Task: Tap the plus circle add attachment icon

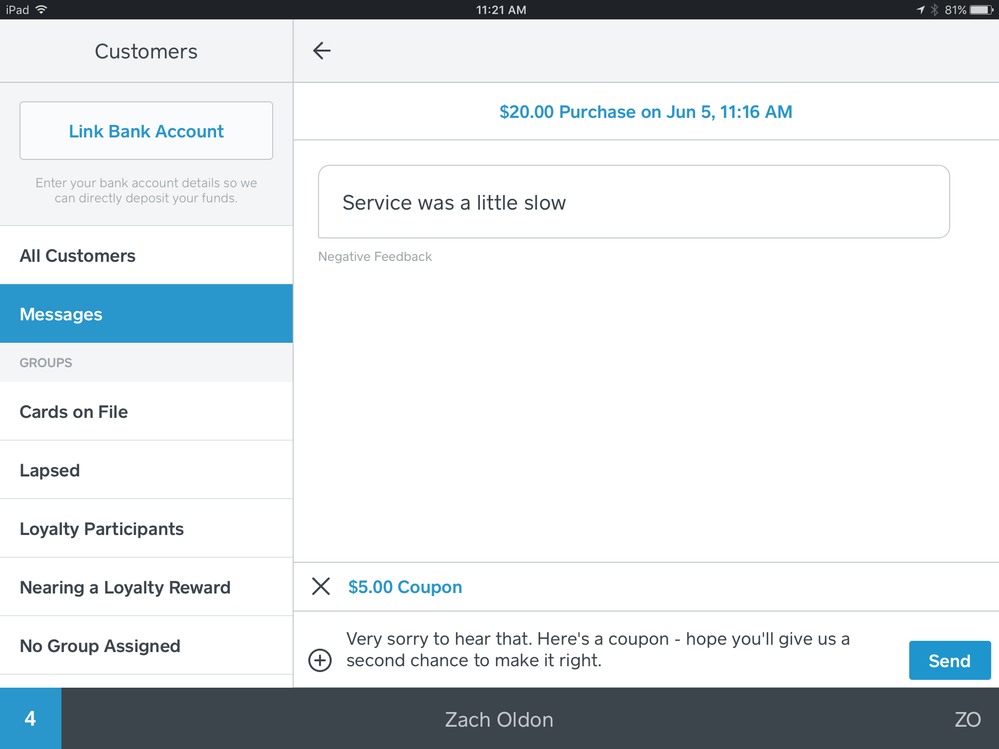Action: click(x=320, y=660)
